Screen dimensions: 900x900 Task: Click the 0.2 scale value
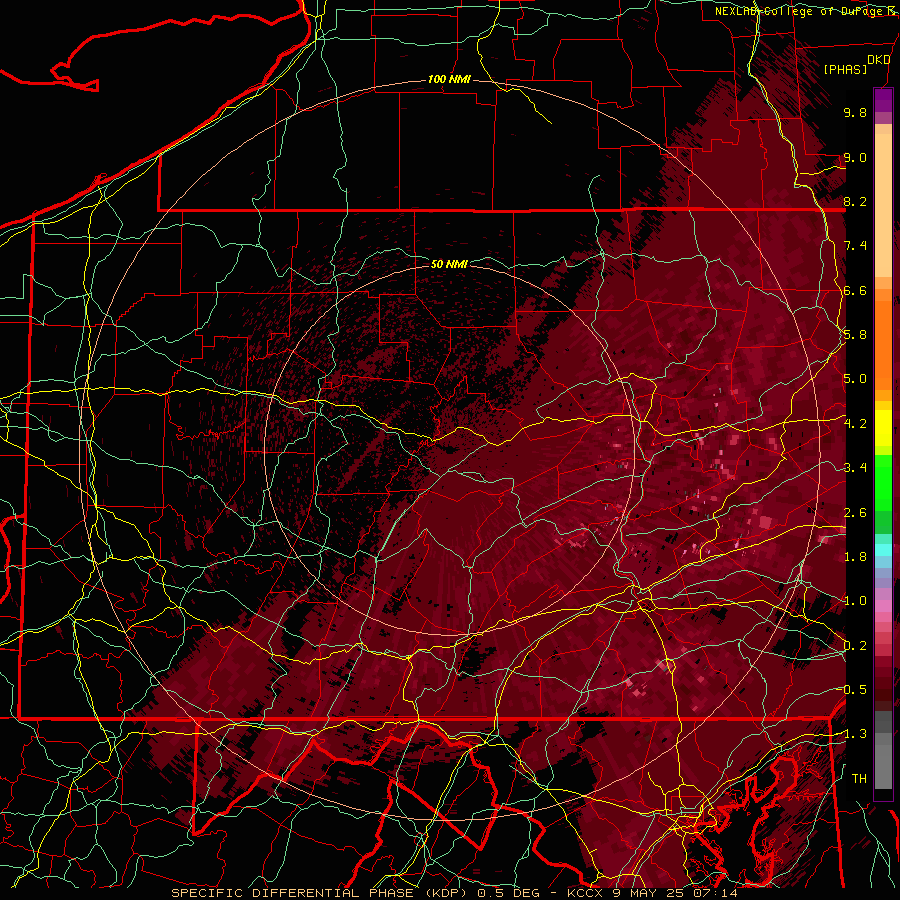click(855, 646)
